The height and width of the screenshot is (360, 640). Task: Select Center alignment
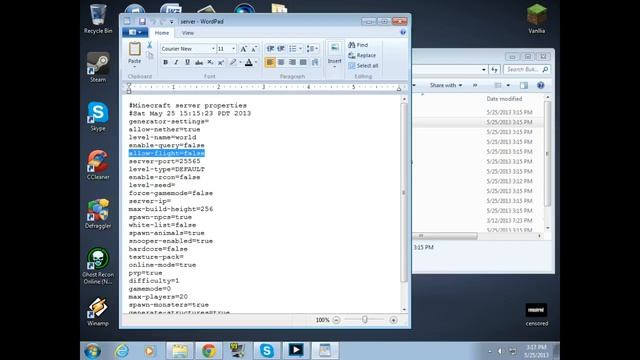[x=281, y=62]
